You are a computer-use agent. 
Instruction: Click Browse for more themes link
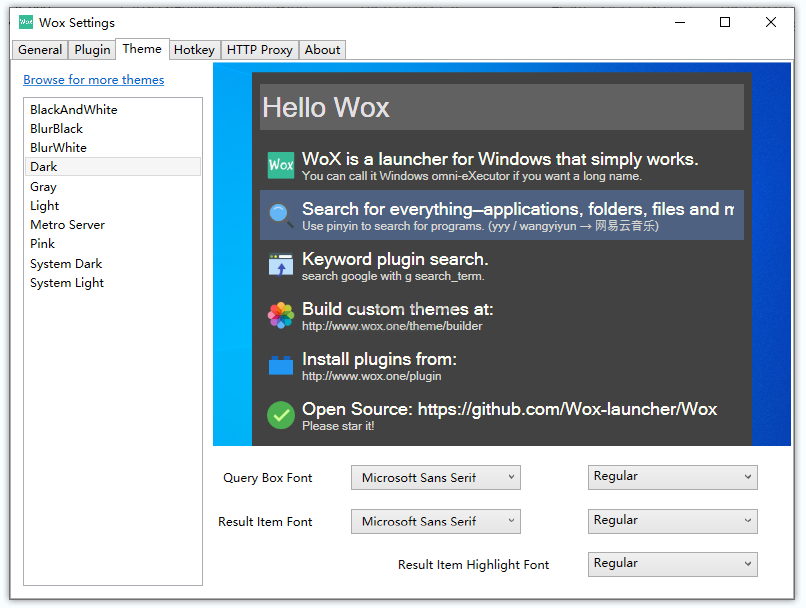(x=93, y=80)
